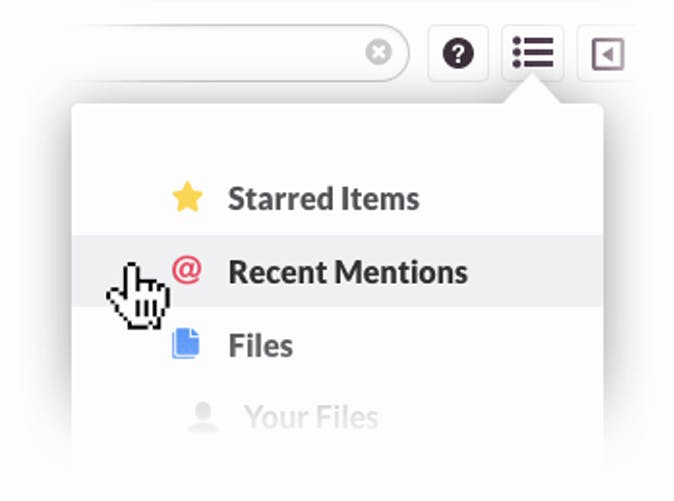Click the boxed left-arrow icon
674x501 pixels.
point(608,54)
